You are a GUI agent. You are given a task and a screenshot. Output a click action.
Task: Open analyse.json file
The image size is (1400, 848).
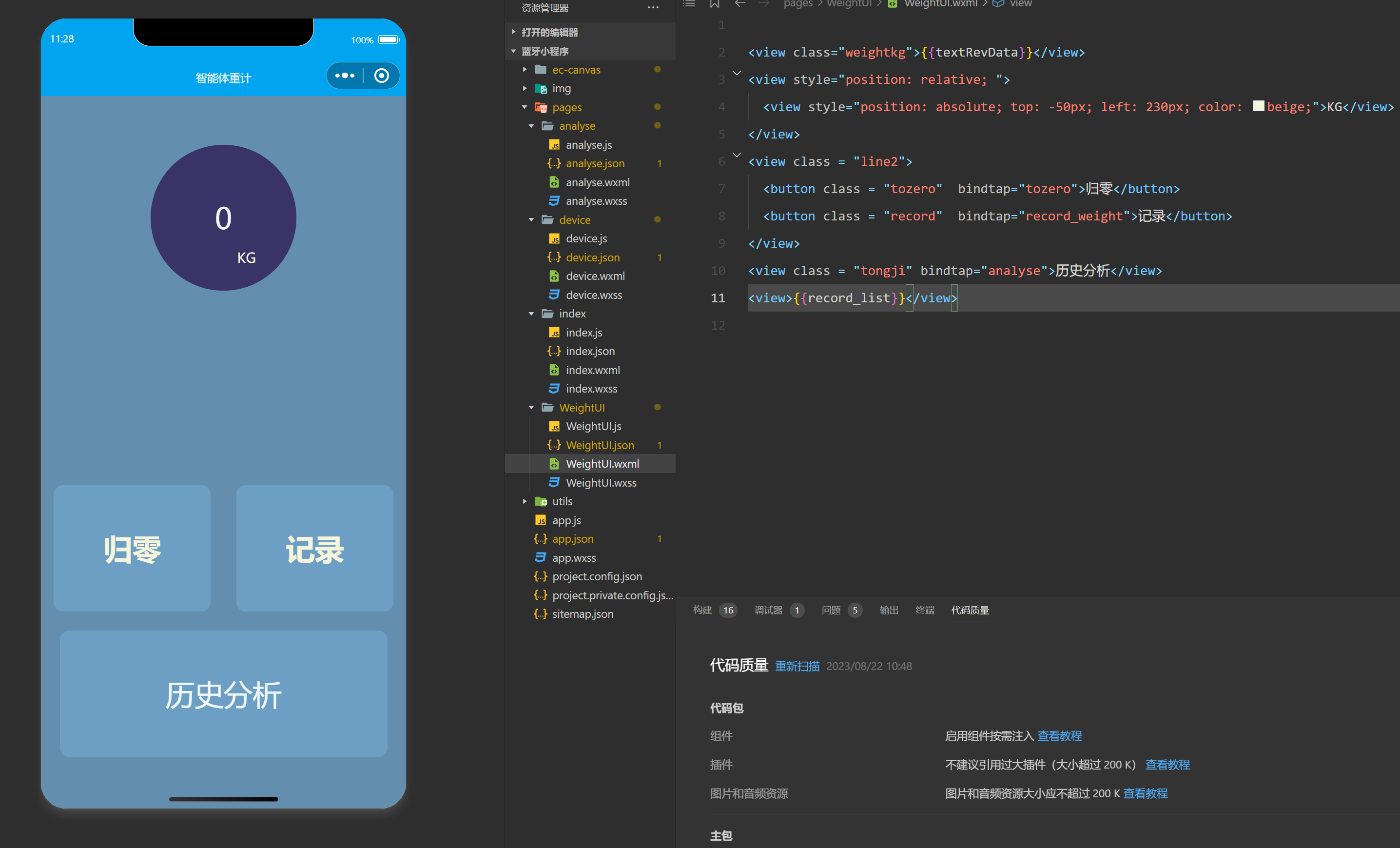[595, 163]
